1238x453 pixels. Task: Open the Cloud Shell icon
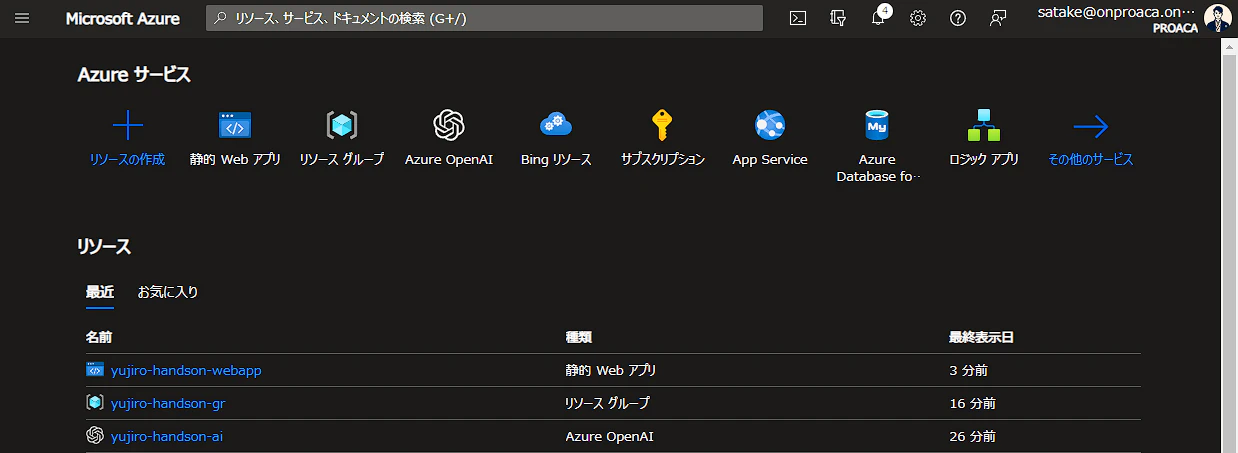tap(798, 18)
